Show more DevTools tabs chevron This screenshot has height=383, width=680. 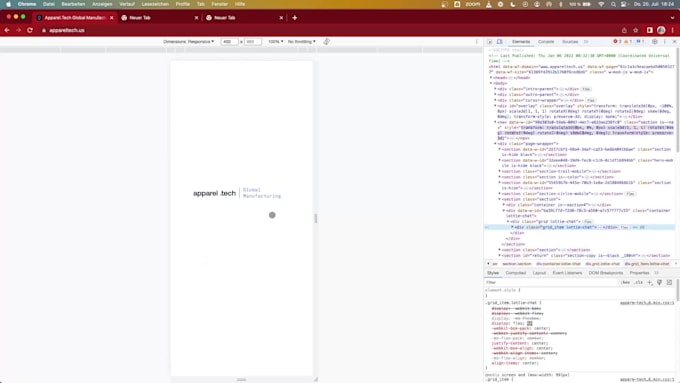click(586, 42)
